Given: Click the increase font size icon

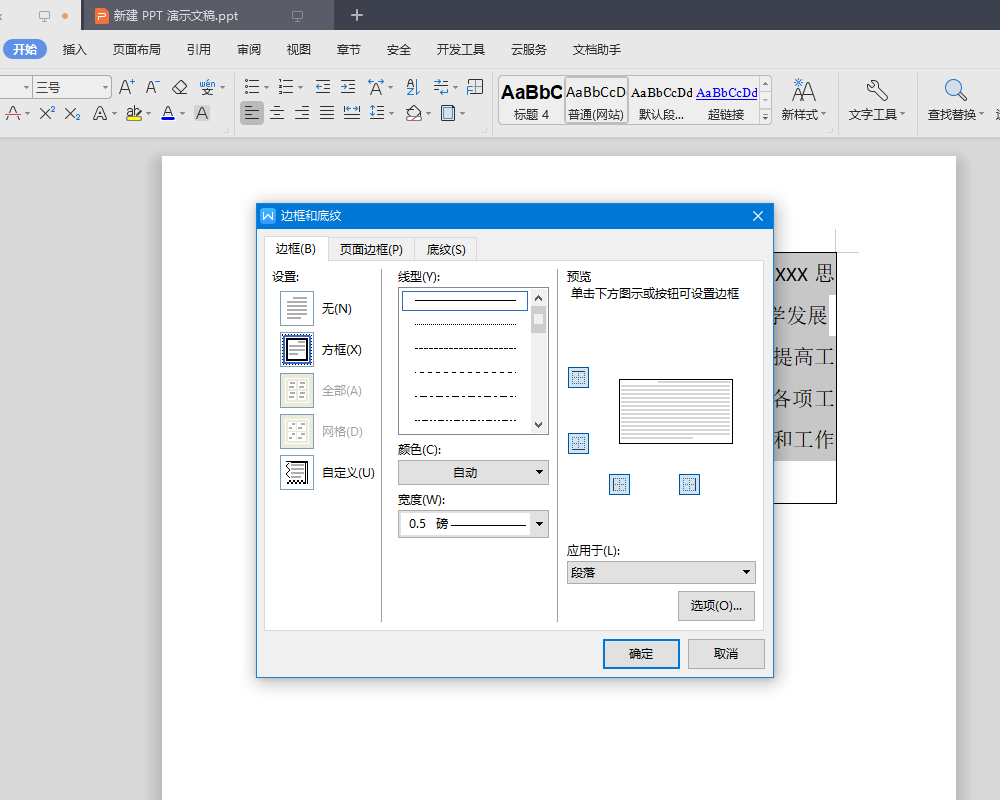Looking at the screenshot, I should tap(126, 88).
